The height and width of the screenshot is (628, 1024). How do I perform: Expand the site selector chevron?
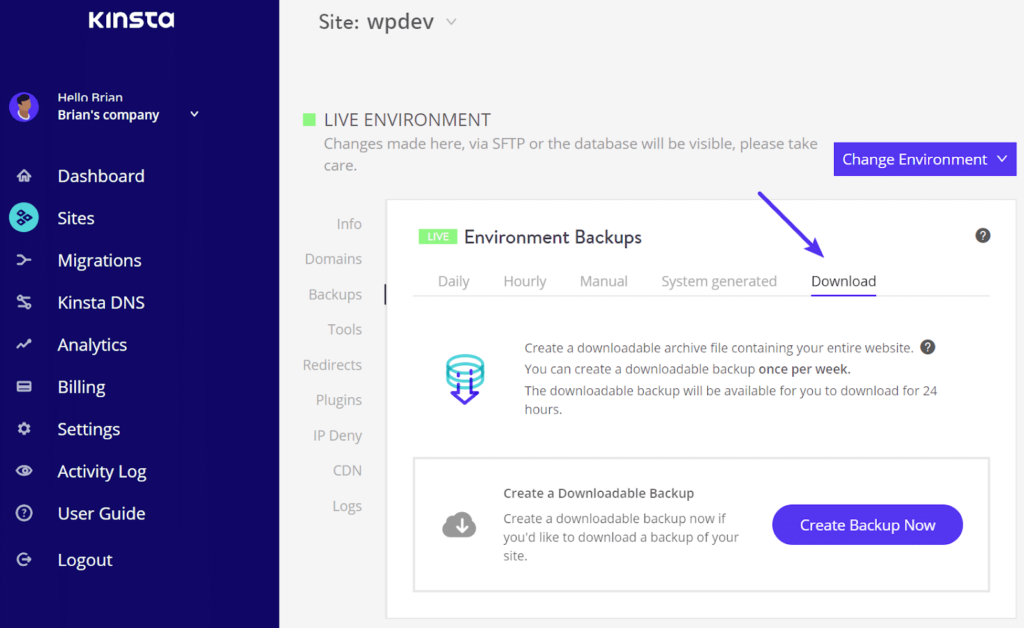coord(451,22)
